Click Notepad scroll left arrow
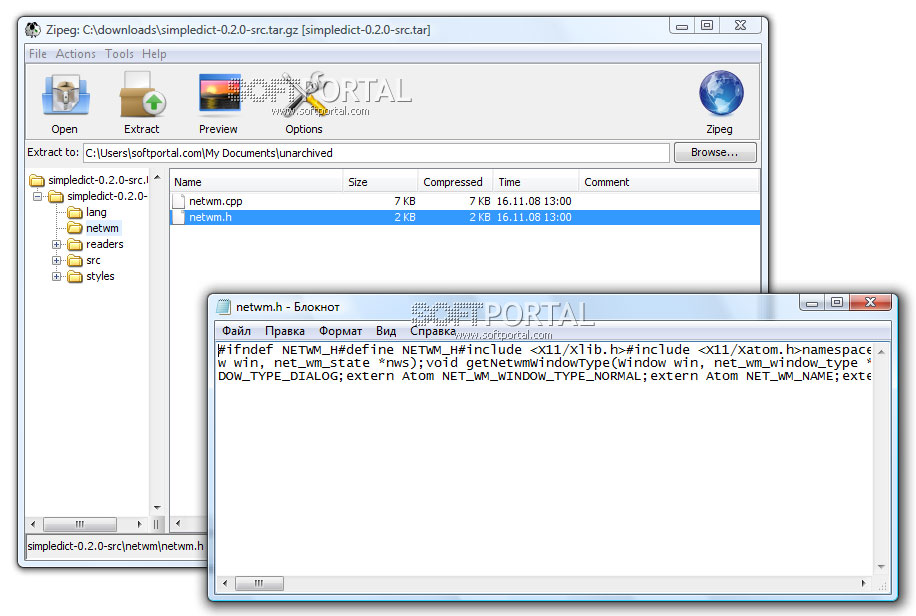Image resolution: width=916 pixels, height=616 pixels. pos(225,583)
